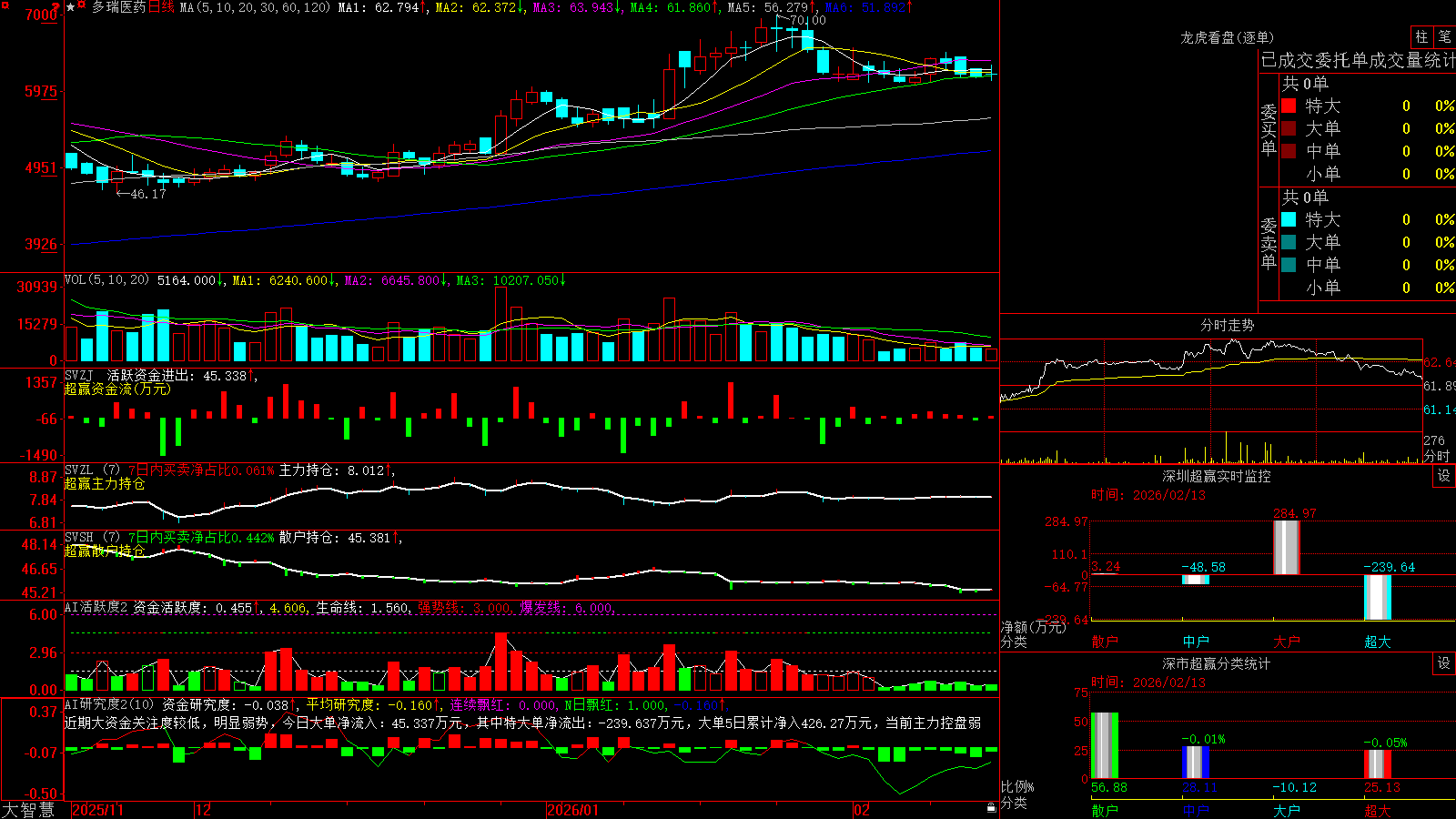This screenshot has height=819, width=1456.
Task: Click the MA(5,10,20,30,60,120) indicator parameters
Action: (255, 7)
